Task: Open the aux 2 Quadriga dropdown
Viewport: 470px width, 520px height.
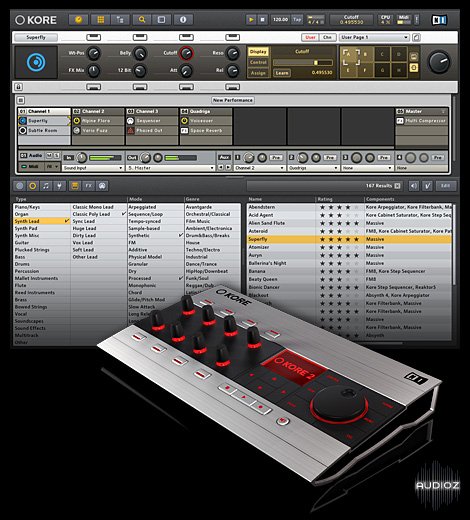Action: coord(313,168)
